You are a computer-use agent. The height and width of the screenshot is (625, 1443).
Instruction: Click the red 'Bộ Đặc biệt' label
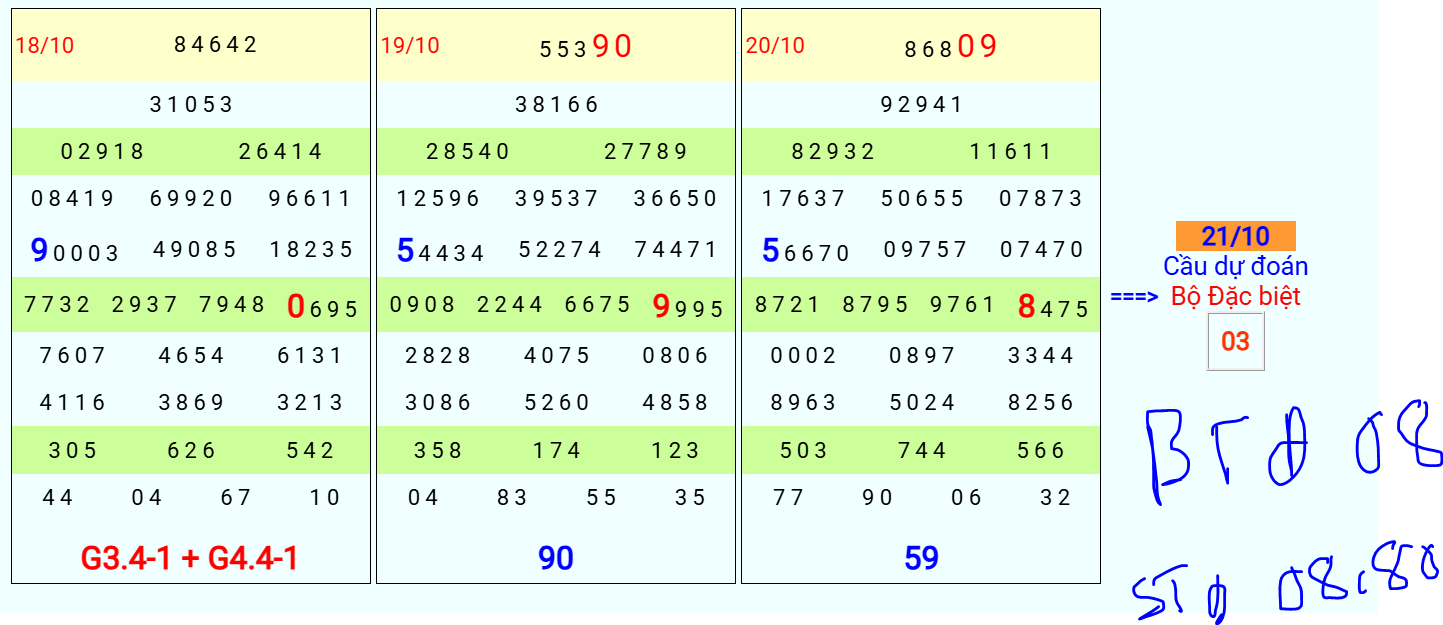1236,296
